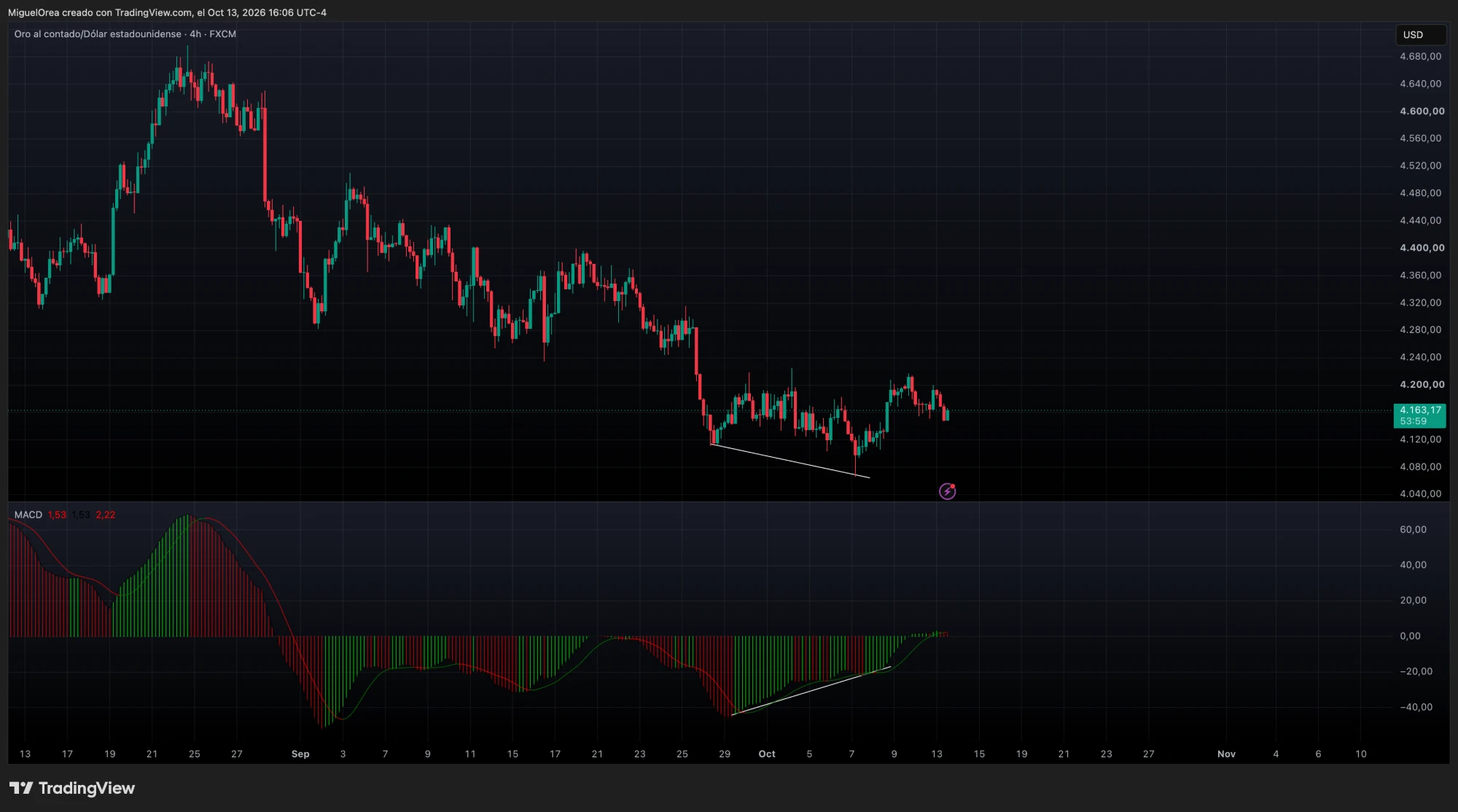The image size is (1458, 812).
Task: Click the Oct label on time axis
Action: [767, 754]
